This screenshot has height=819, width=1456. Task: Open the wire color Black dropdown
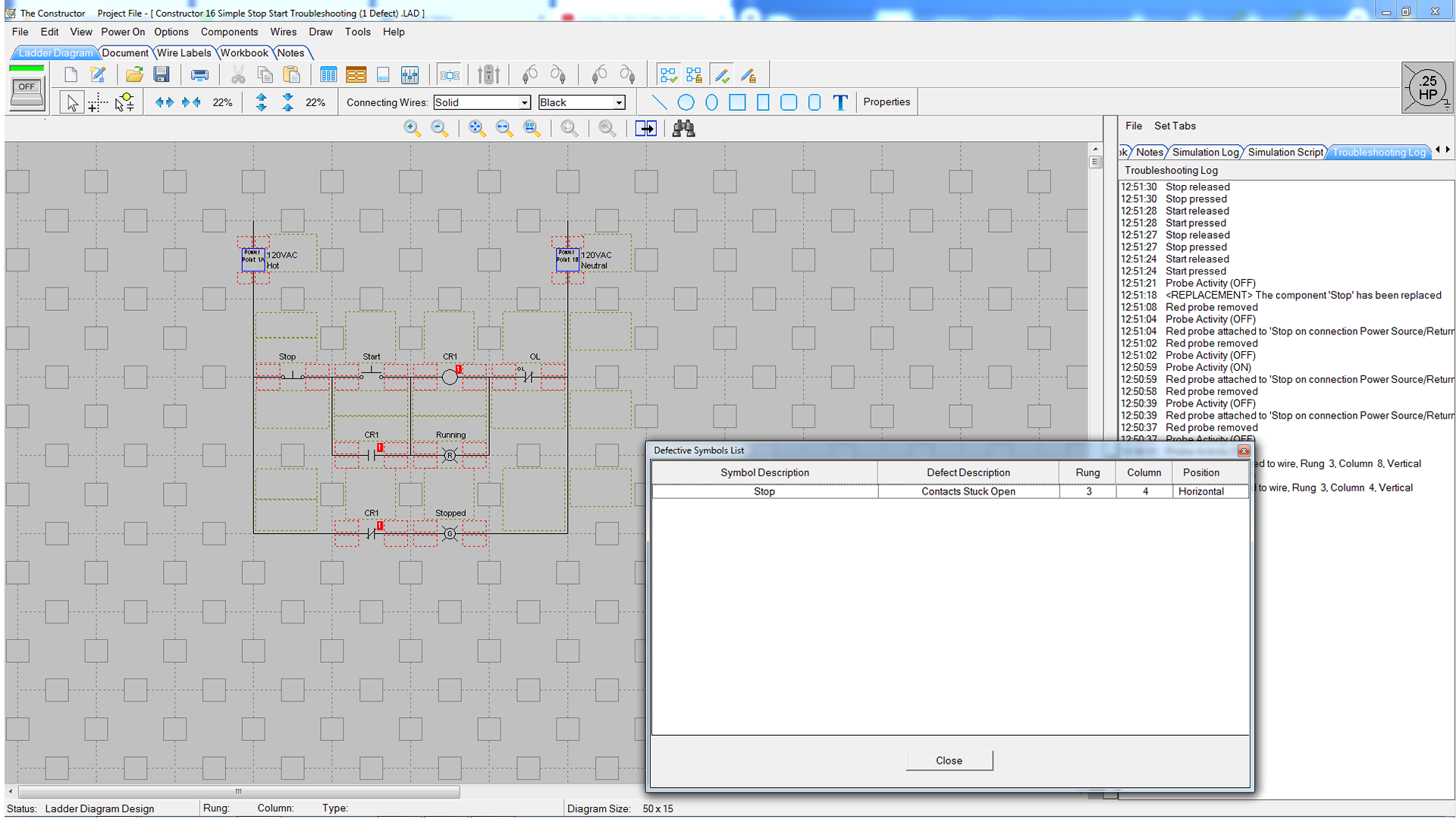click(x=619, y=102)
